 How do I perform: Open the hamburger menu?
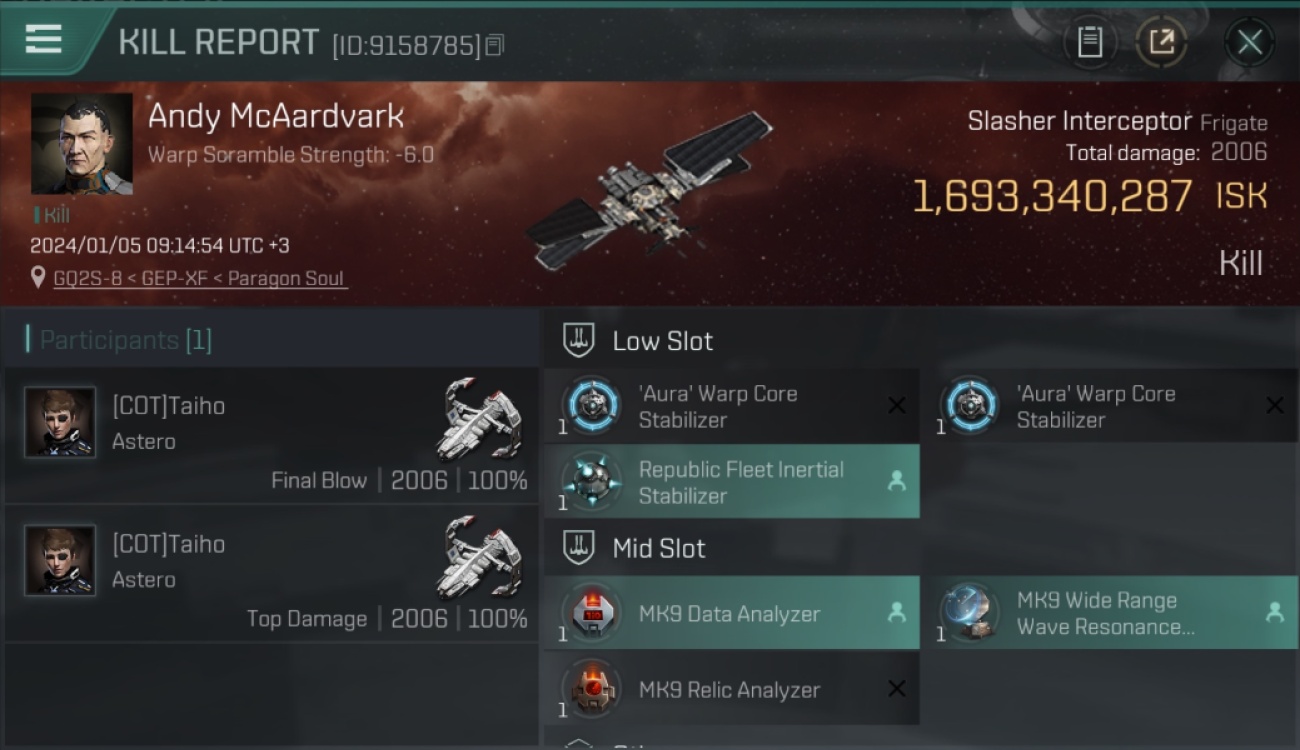point(43,40)
